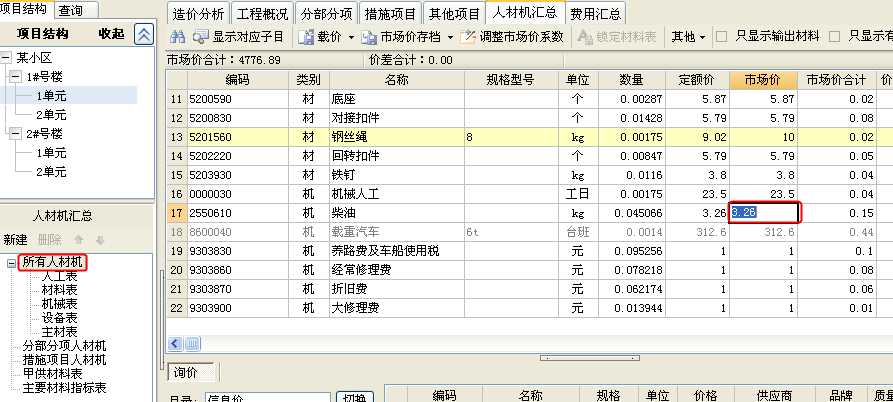Screen dimensions: 893x402
Task: Click the 切换 button
Action: pos(354,397)
